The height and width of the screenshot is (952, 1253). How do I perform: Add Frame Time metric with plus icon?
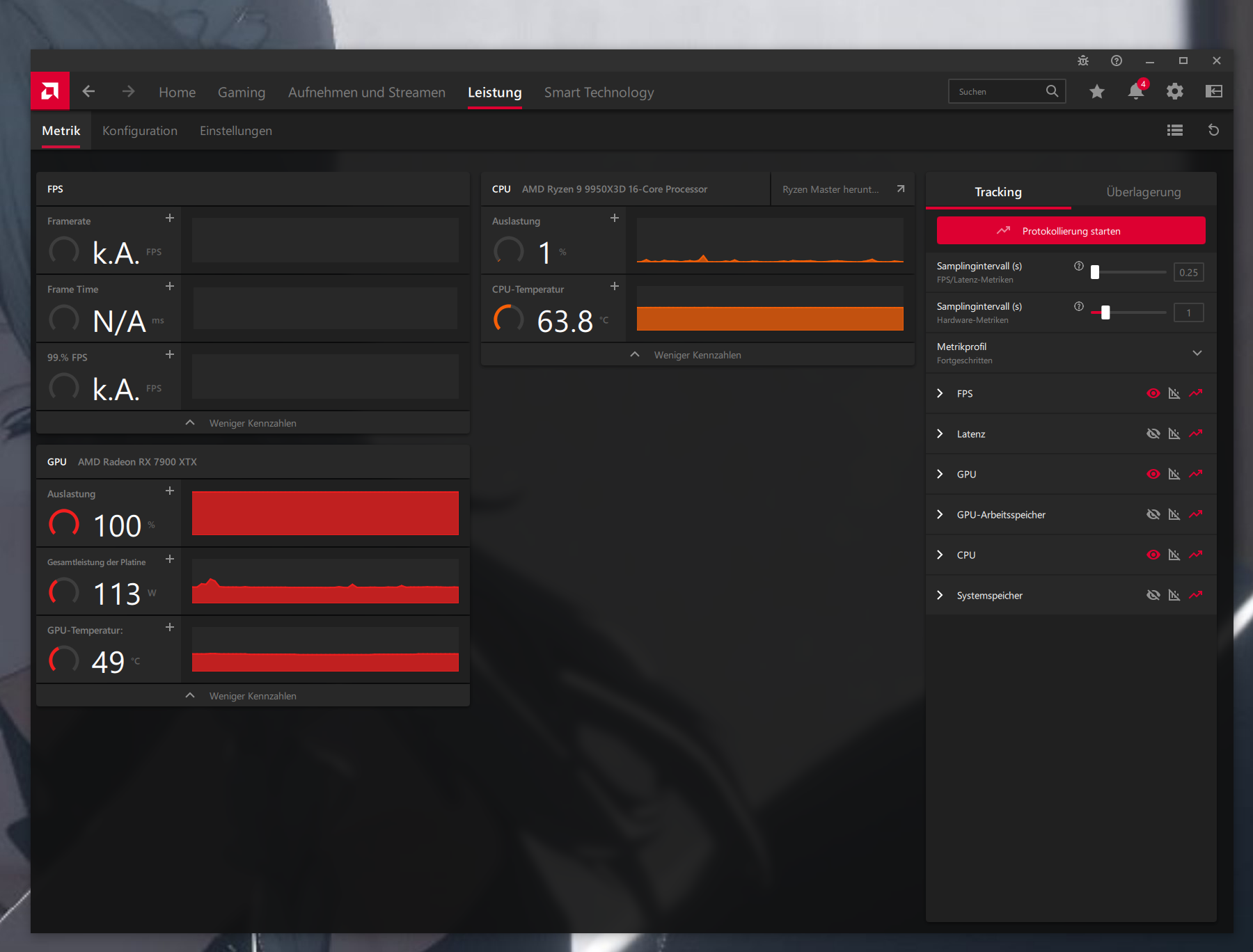tap(170, 286)
